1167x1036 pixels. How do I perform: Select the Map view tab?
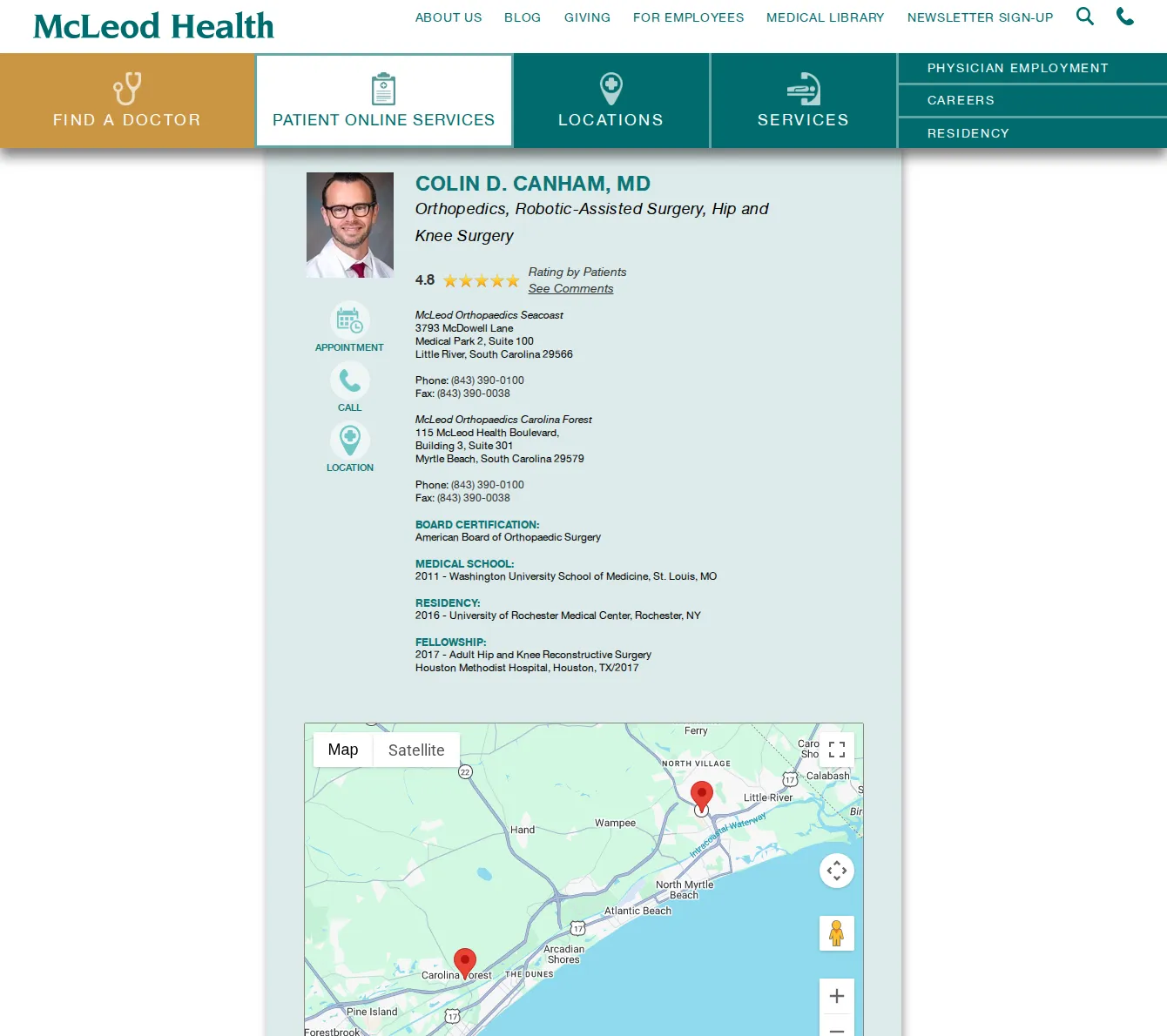[343, 750]
